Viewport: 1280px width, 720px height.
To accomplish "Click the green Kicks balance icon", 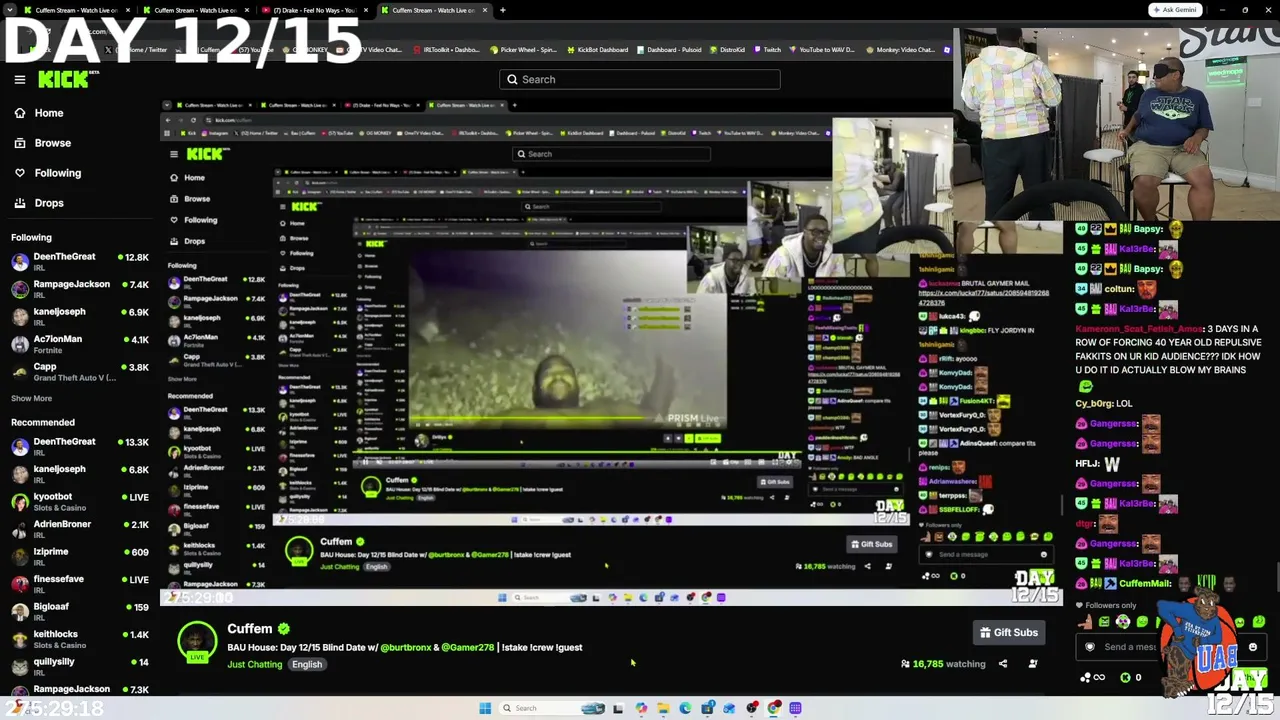I will pos(1125,677).
